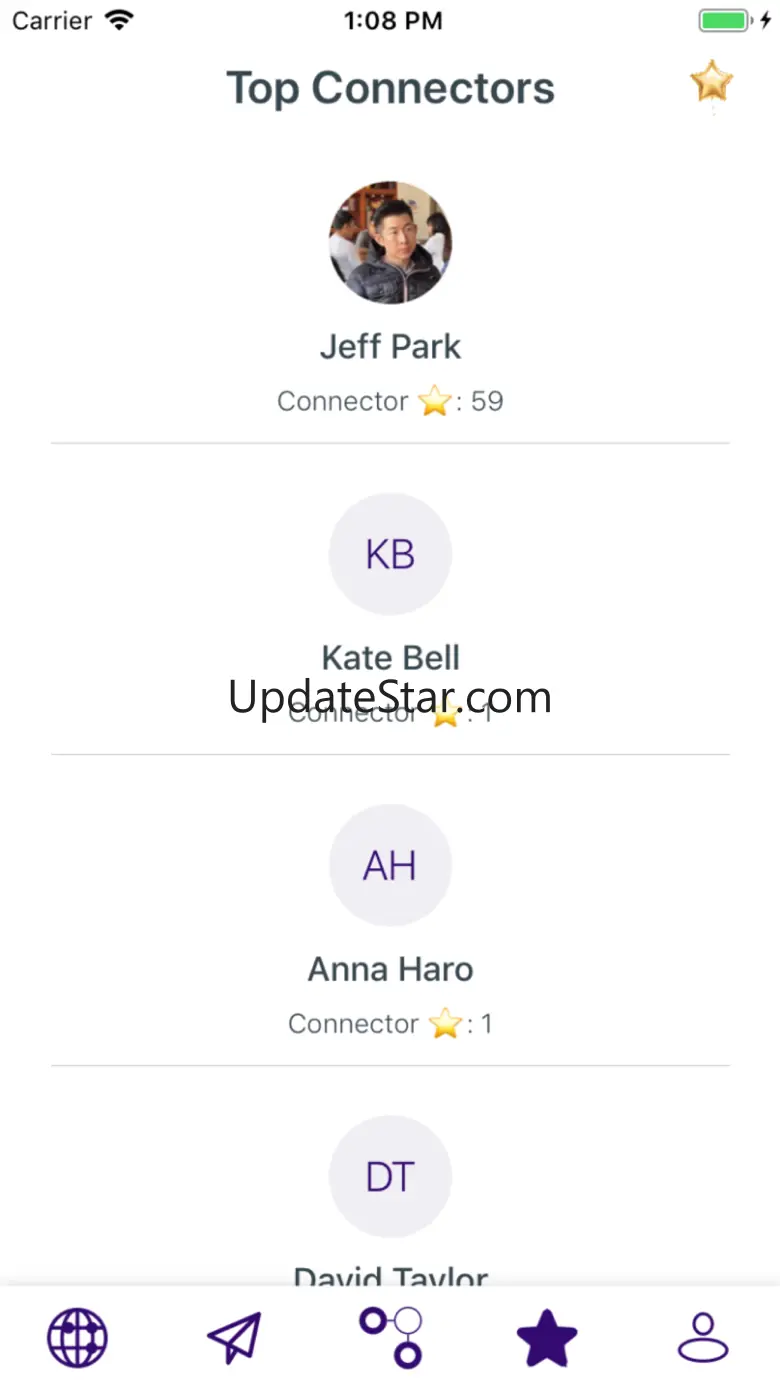Tap Jeff Park's Connector score 59
The width and height of the screenshot is (780, 1387).
click(390, 401)
